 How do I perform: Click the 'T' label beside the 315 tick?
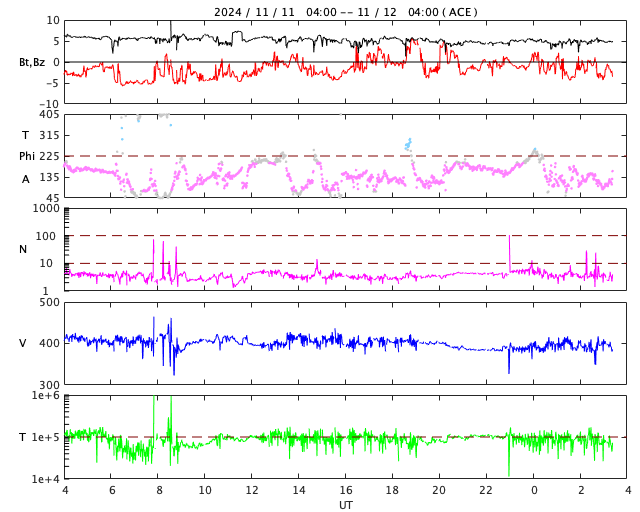click(x=26, y=135)
